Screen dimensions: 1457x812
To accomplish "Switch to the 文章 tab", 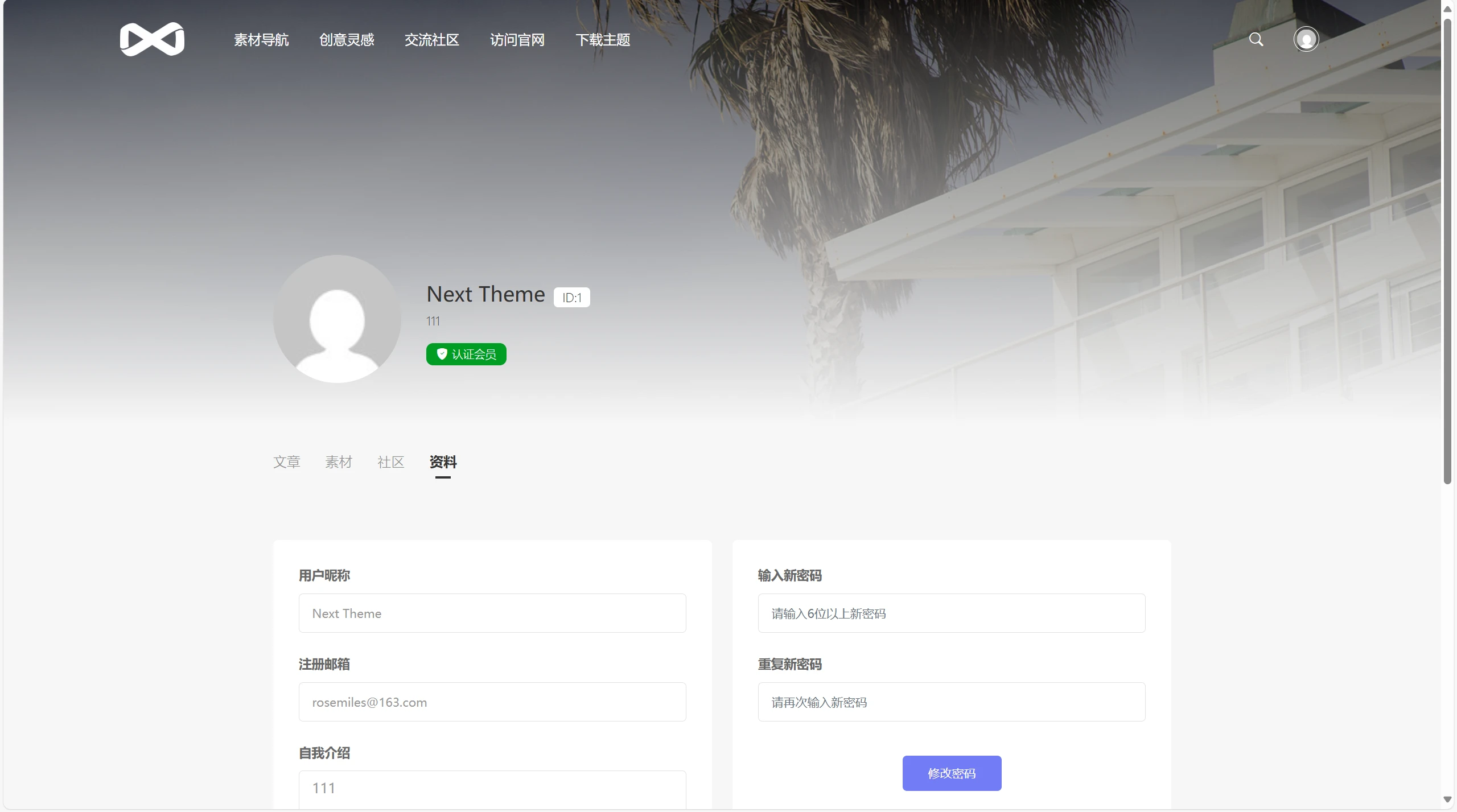I will click(286, 461).
